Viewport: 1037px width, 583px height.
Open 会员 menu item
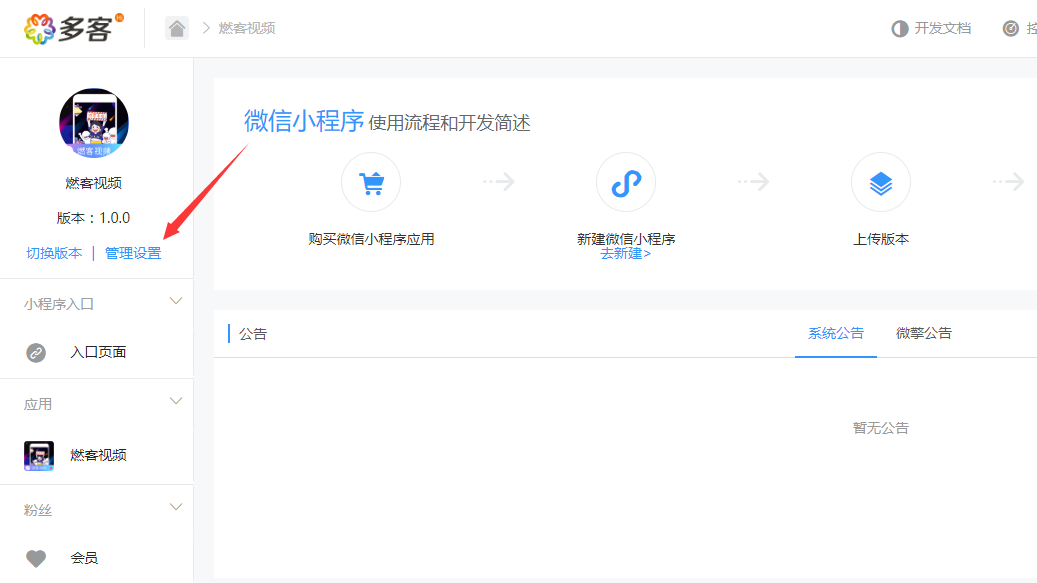click(x=84, y=558)
